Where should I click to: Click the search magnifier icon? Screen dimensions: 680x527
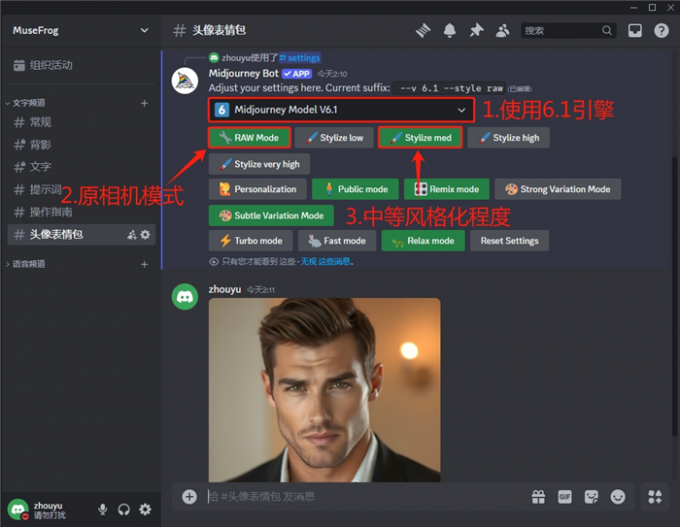(607, 30)
